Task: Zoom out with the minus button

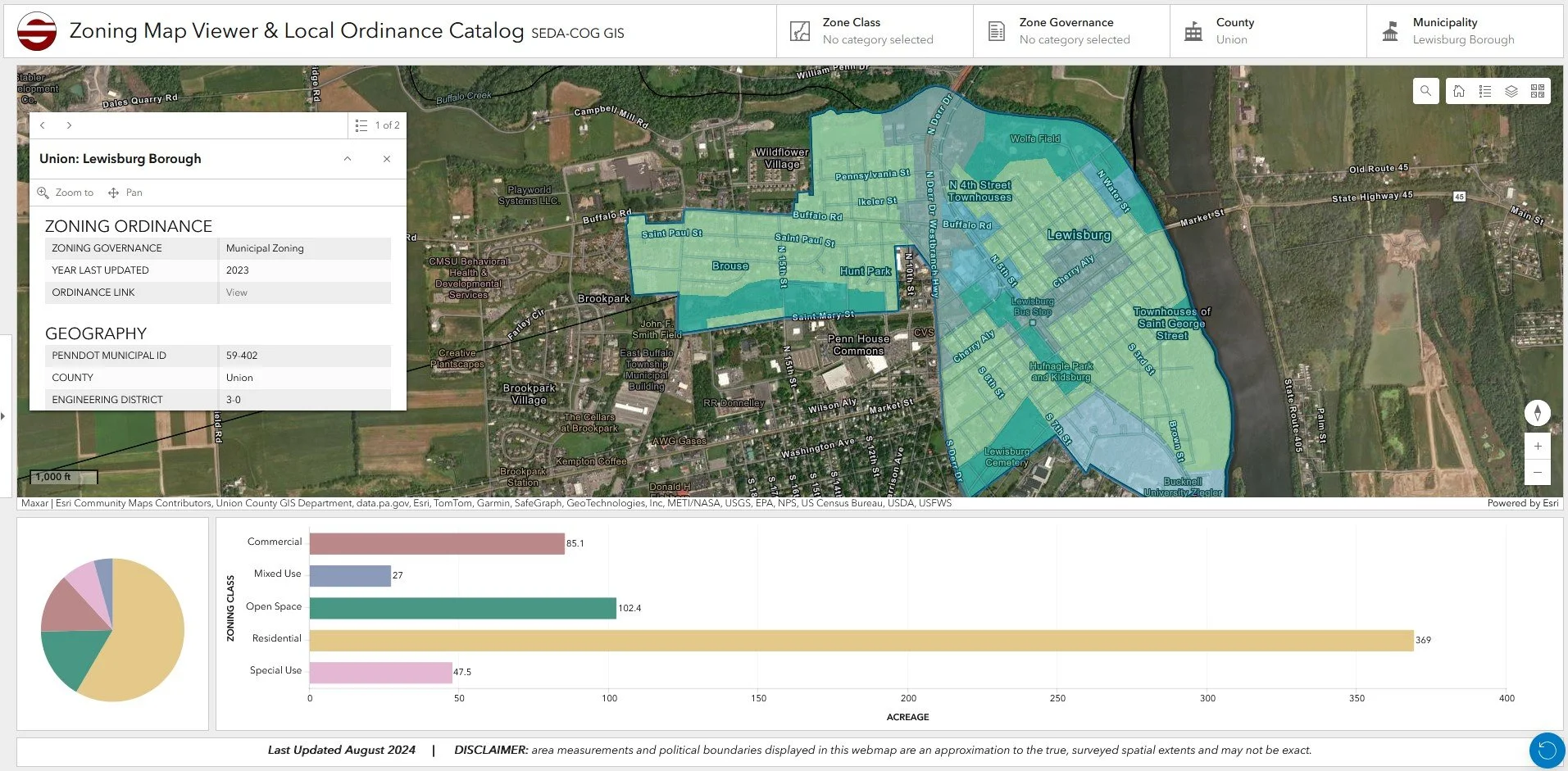Action: click(x=1538, y=472)
